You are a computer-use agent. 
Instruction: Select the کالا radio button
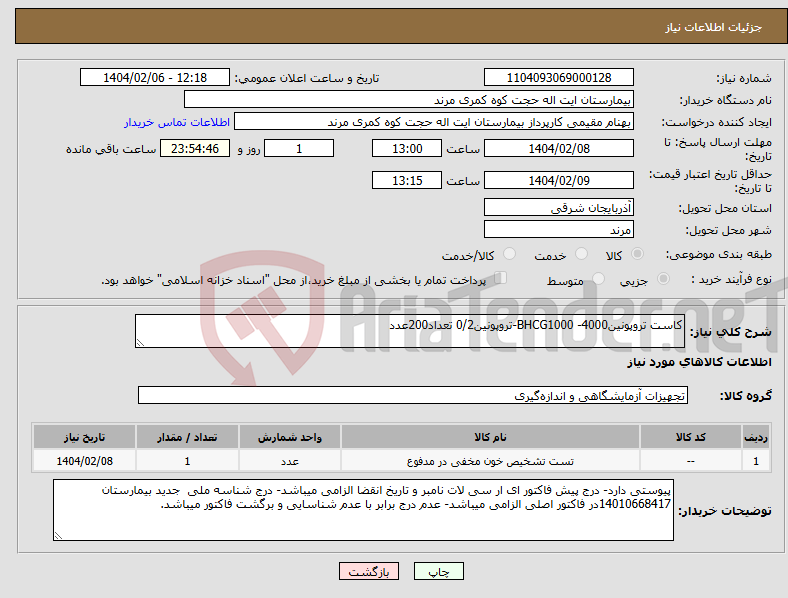(637, 254)
